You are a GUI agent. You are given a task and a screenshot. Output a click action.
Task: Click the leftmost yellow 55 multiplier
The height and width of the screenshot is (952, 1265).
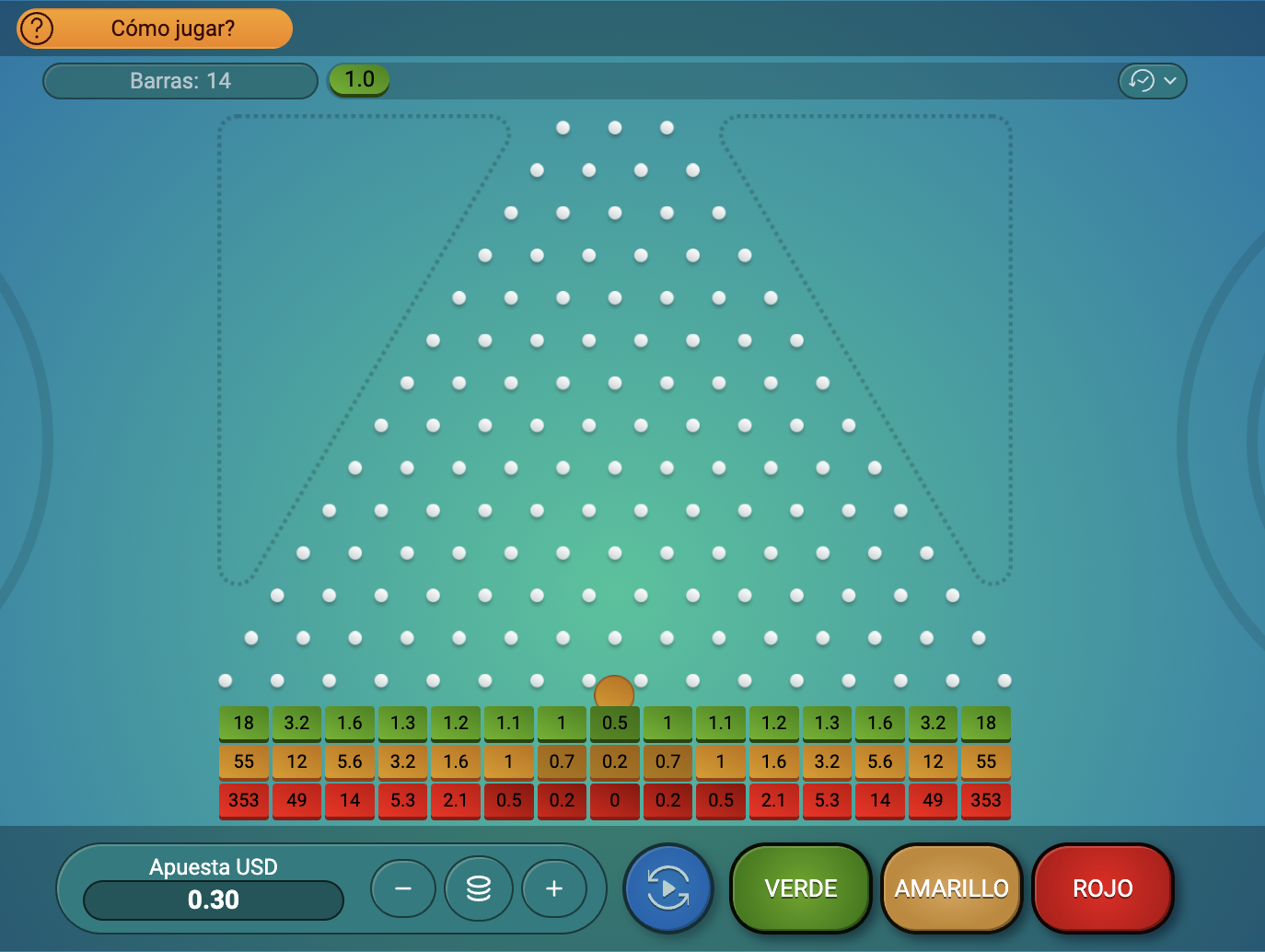point(244,762)
